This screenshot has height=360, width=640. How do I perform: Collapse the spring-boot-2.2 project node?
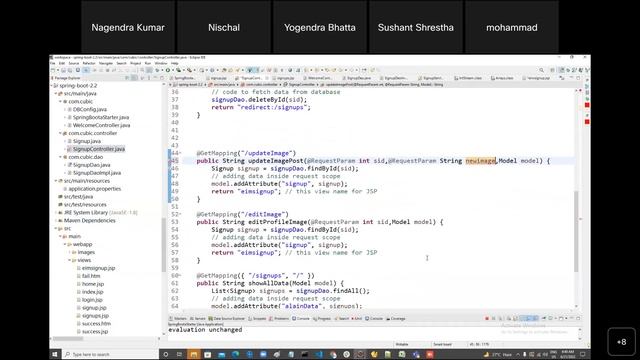pyautogui.click(x=52, y=86)
